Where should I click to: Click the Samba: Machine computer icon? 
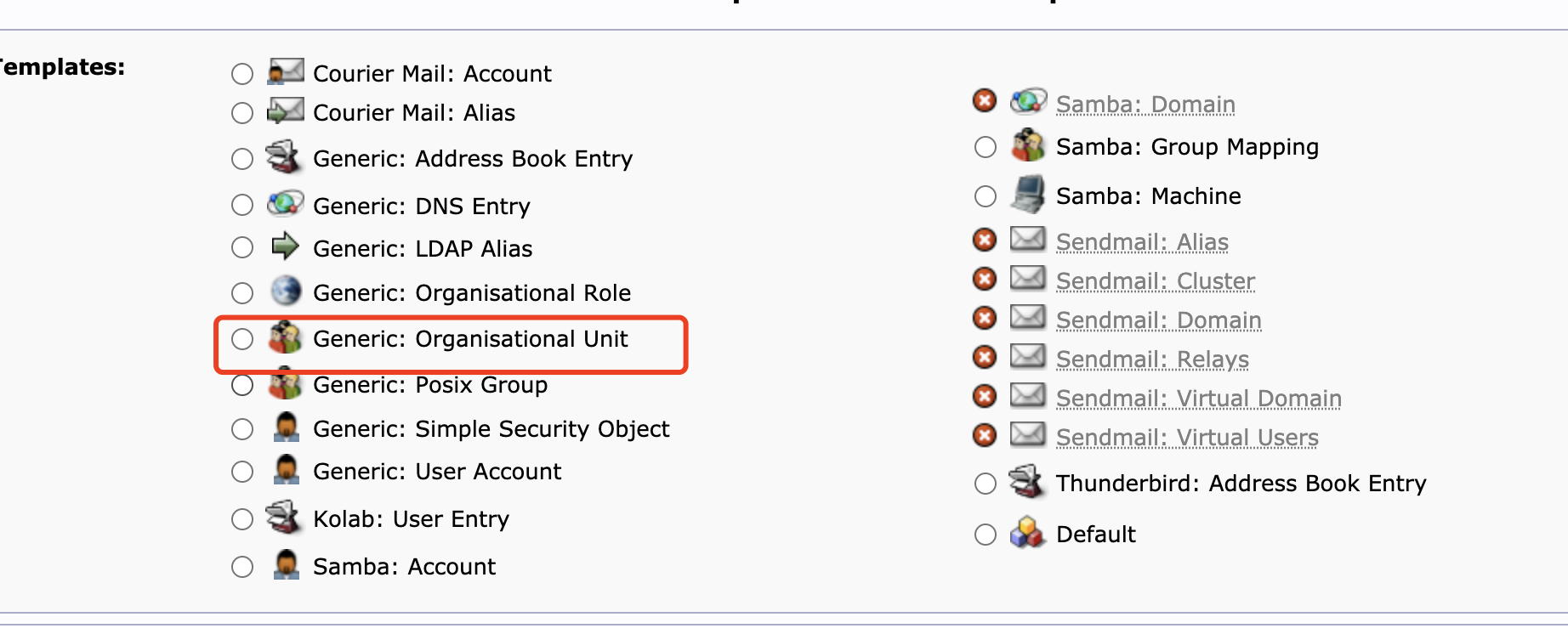tap(1028, 194)
